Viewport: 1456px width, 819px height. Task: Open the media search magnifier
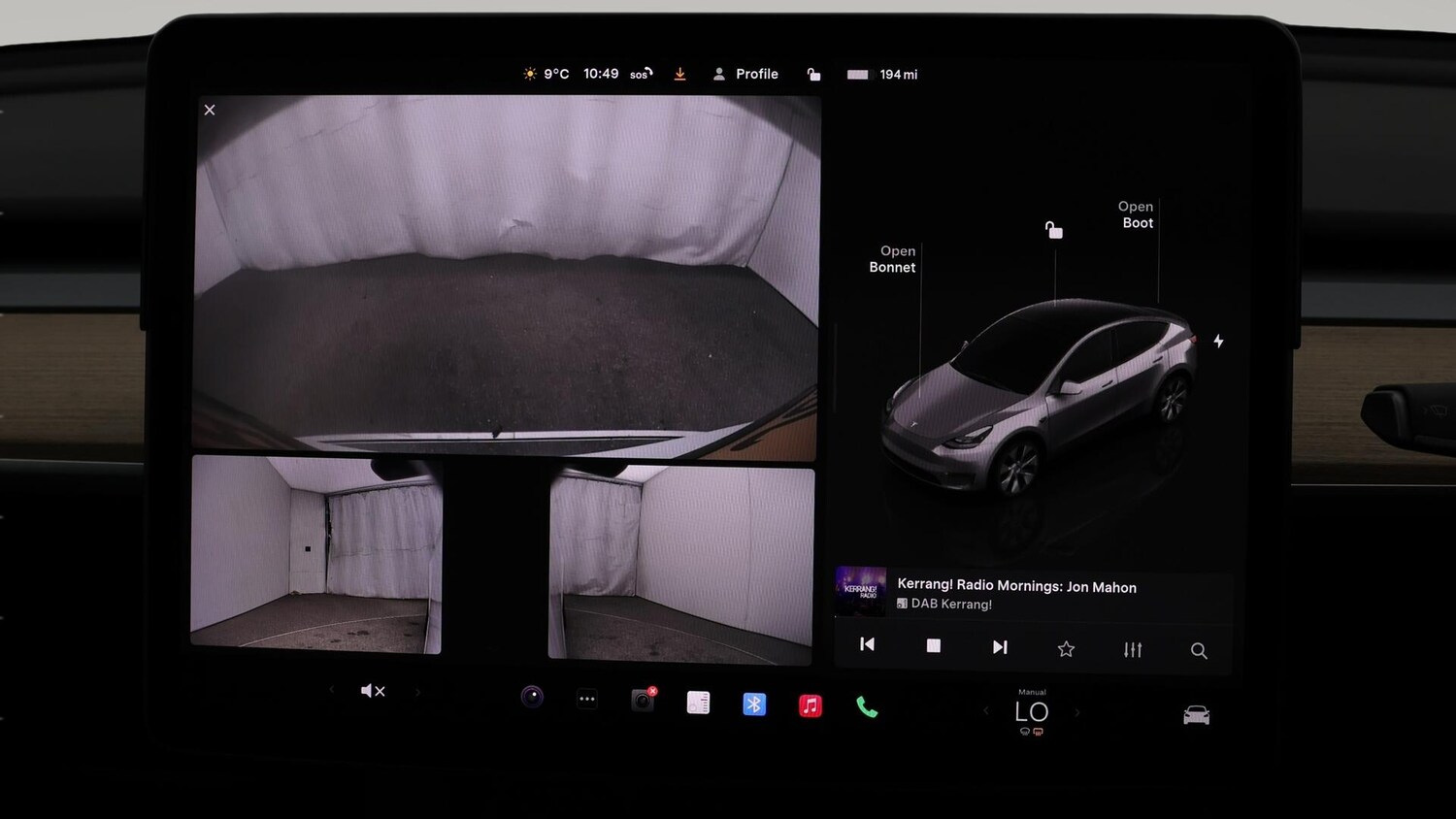coord(1199,650)
